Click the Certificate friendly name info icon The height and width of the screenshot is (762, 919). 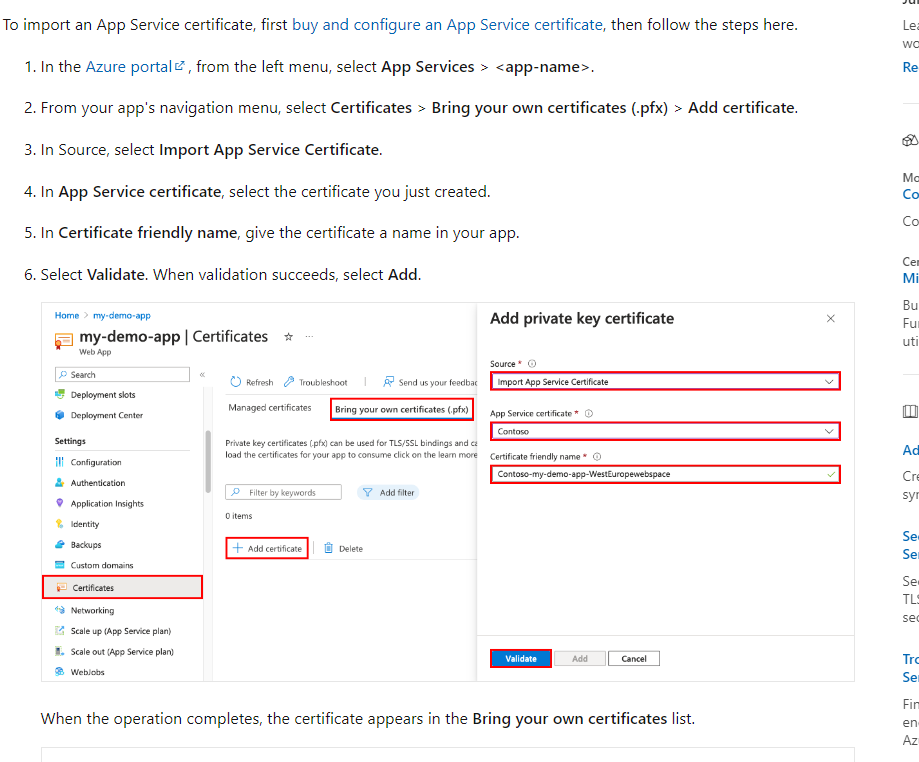tap(597, 457)
